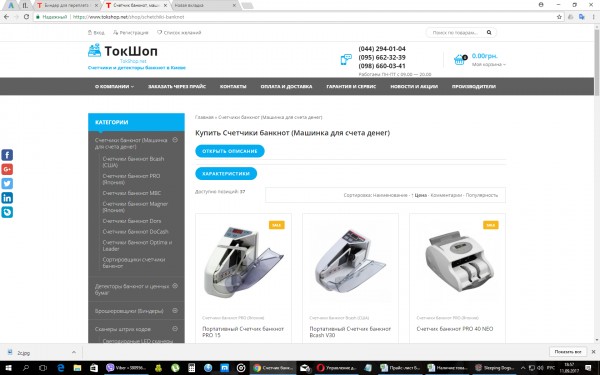This screenshot has height=375, width=600.
Task: Open О компании dropdown menu
Action: [x=114, y=86]
